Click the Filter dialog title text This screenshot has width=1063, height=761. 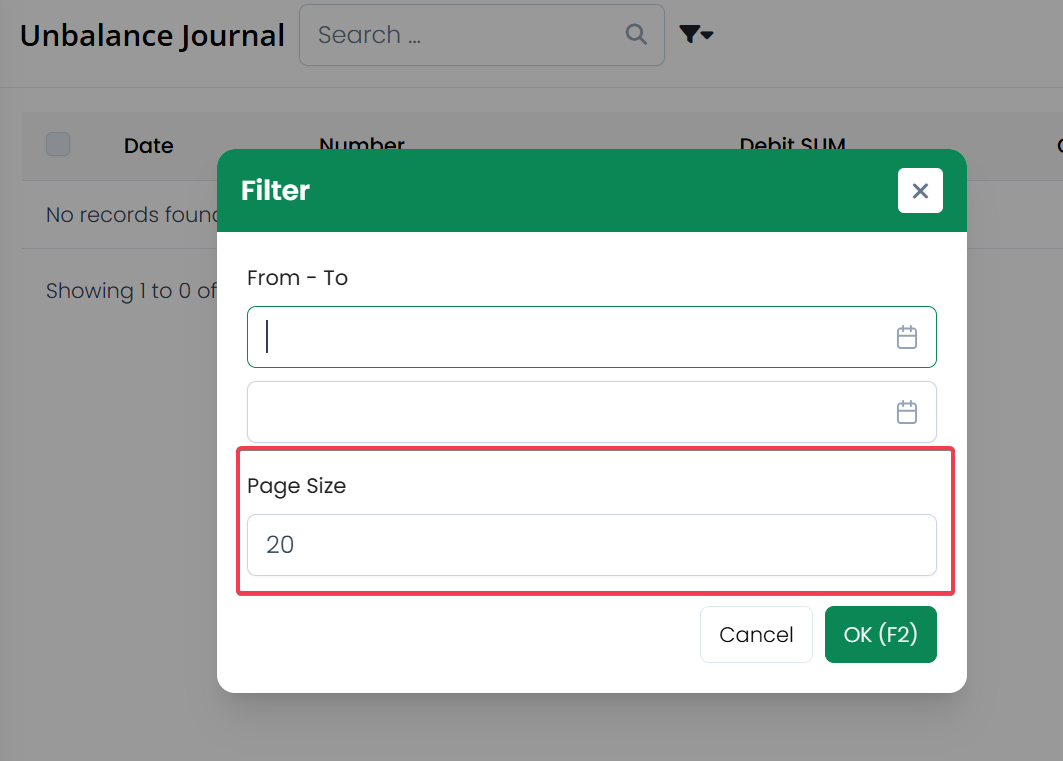click(275, 191)
